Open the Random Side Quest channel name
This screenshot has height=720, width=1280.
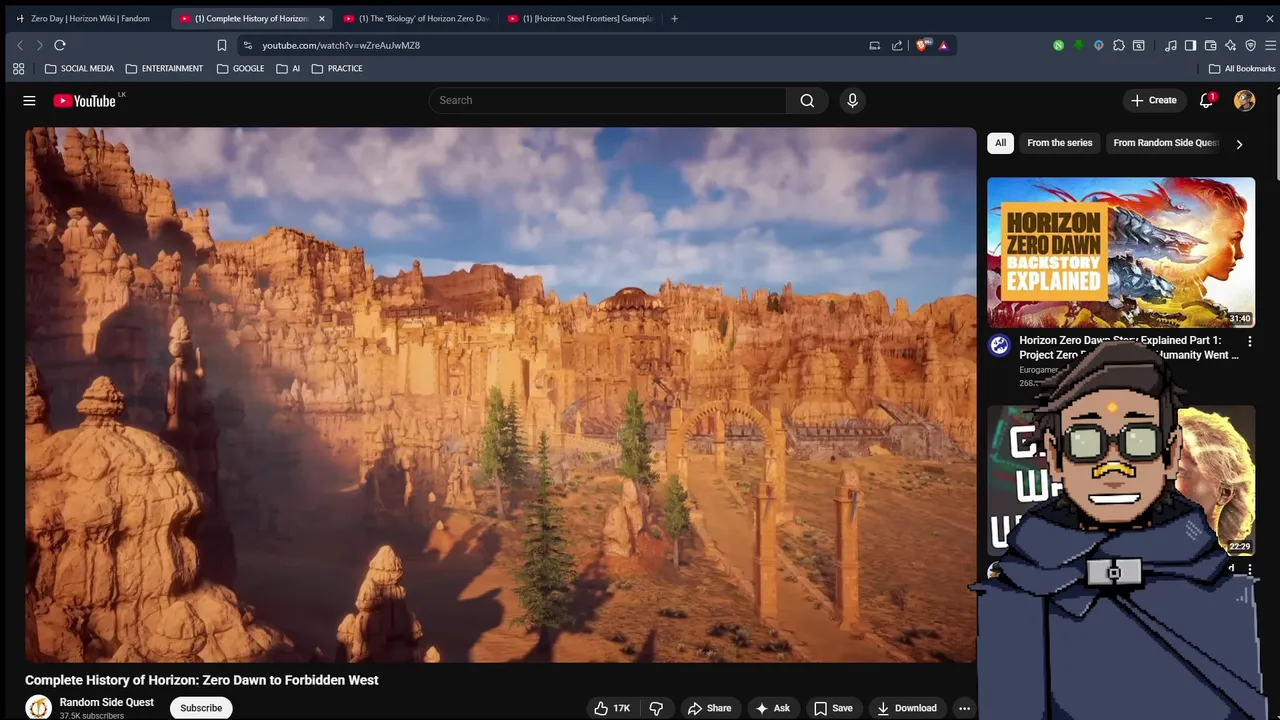point(106,702)
